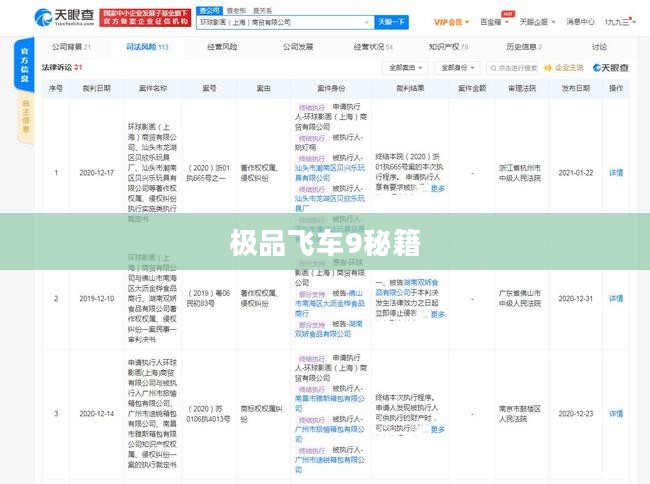This screenshot has width=650, height=484.
Task: Open the 汕头市潮南区贝兴乐玩具有限公司 link
Action: (x=330, y=173)
